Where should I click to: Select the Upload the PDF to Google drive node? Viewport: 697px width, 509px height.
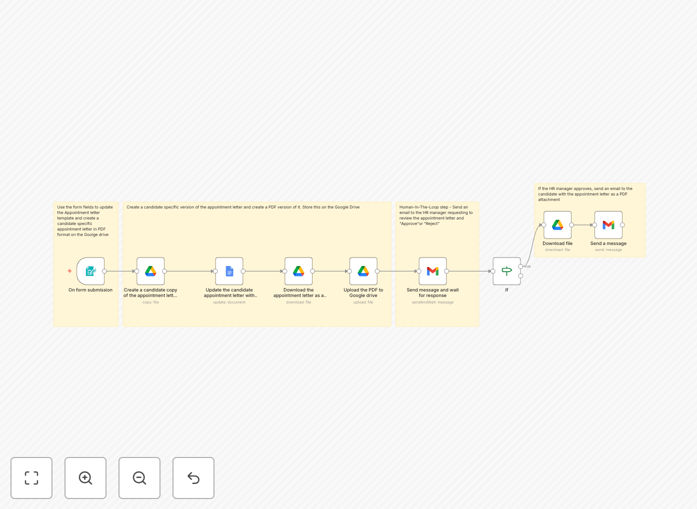tap(363, 271)
